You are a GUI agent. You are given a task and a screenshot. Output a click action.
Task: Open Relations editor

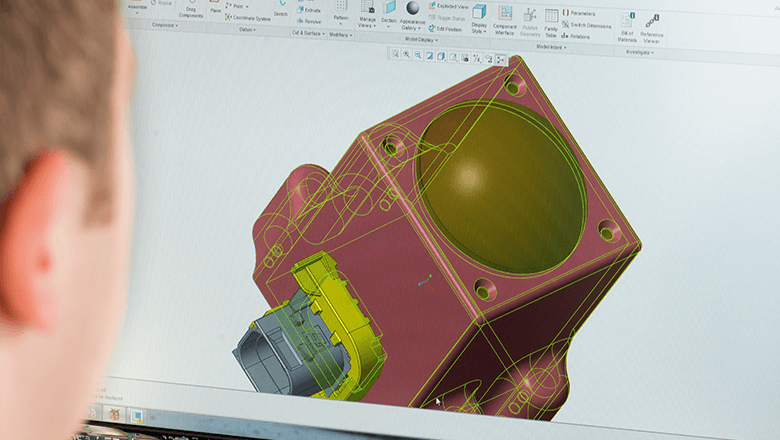(x=576, y=36)
